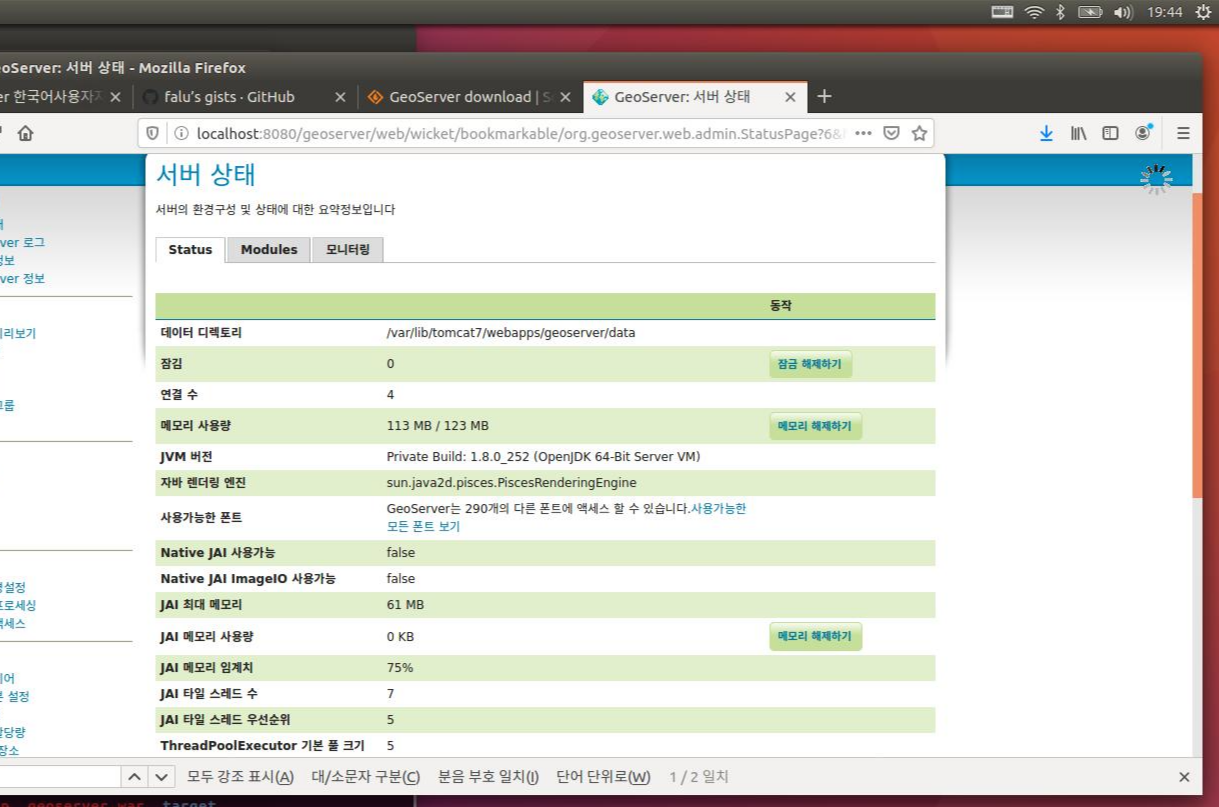1219x807 pixels.
Task: Close the GeoServer 서버 상태 tab
Action: 790,97
